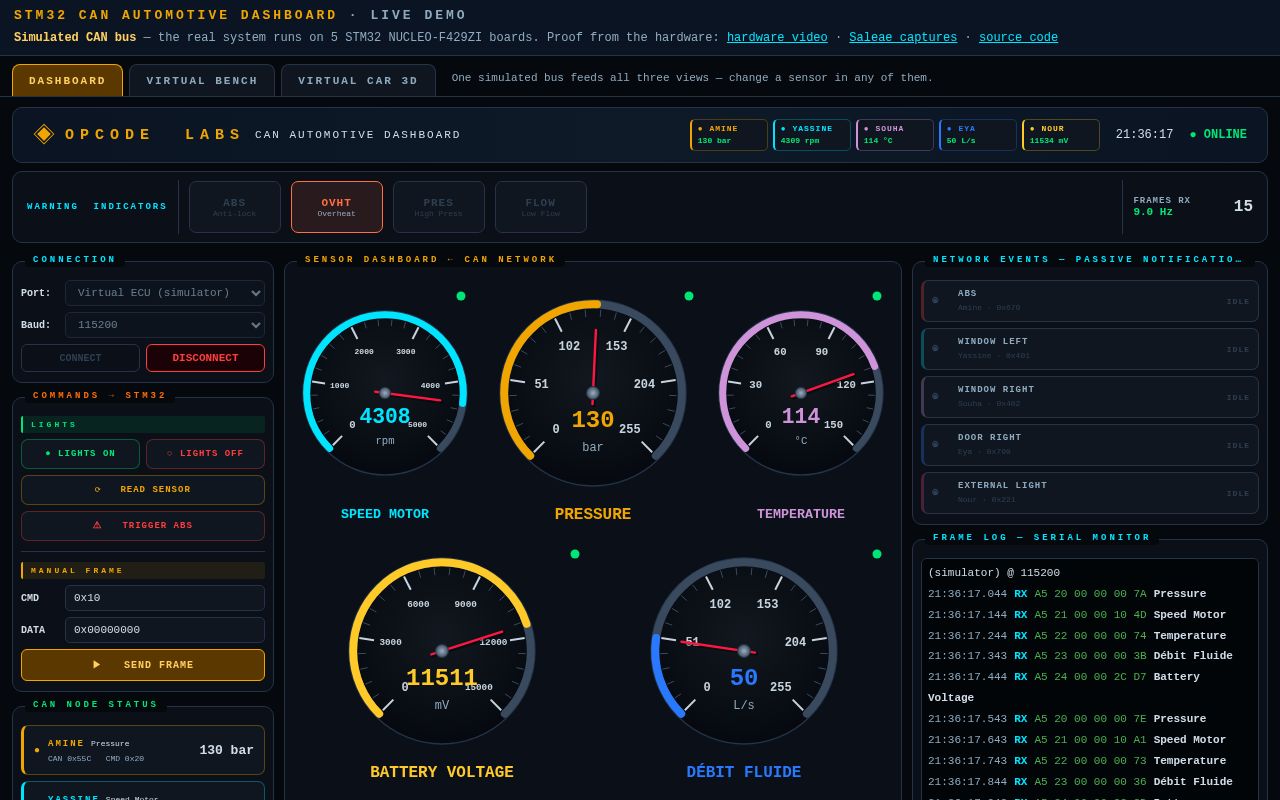This screenshot has height=800, width=1280.
Task: Toggle the PRES High Press warning indicator
Action: (439, 207)
